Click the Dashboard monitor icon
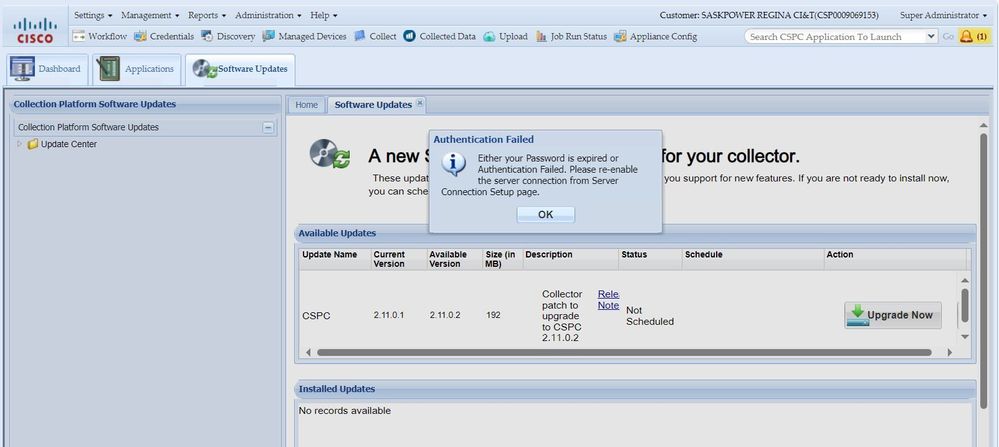 tap(22, 69)
